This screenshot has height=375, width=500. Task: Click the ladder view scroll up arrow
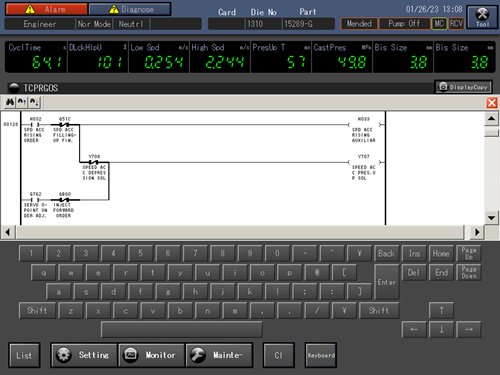[x=491, y=119]
